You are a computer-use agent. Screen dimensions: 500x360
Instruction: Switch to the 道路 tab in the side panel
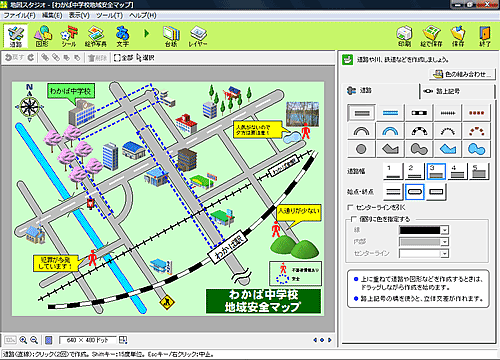pyautogui.click(x=381, y=91)
